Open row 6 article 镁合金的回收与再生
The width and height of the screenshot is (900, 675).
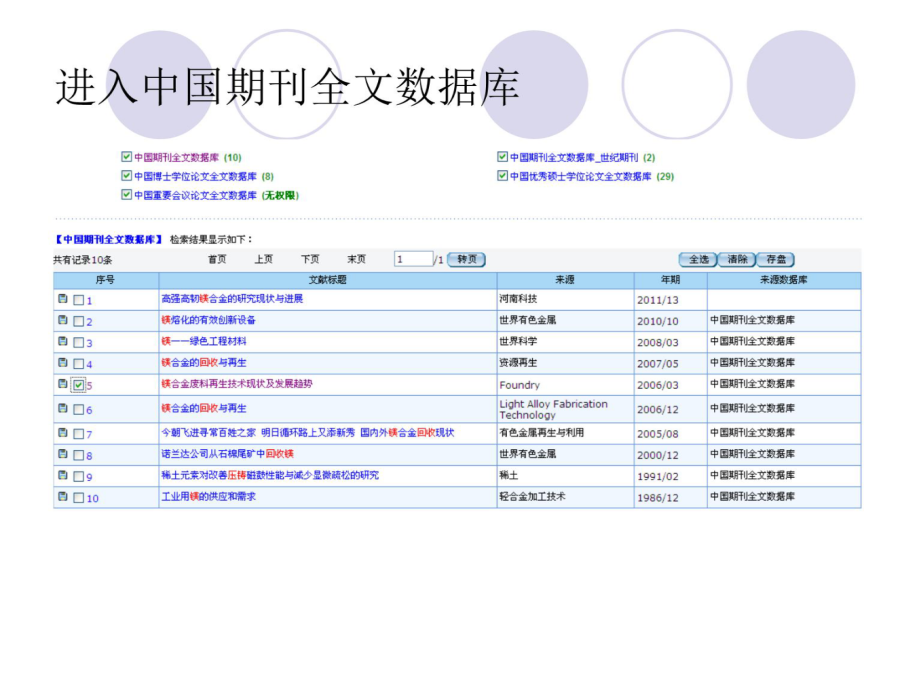coord(204,408)
